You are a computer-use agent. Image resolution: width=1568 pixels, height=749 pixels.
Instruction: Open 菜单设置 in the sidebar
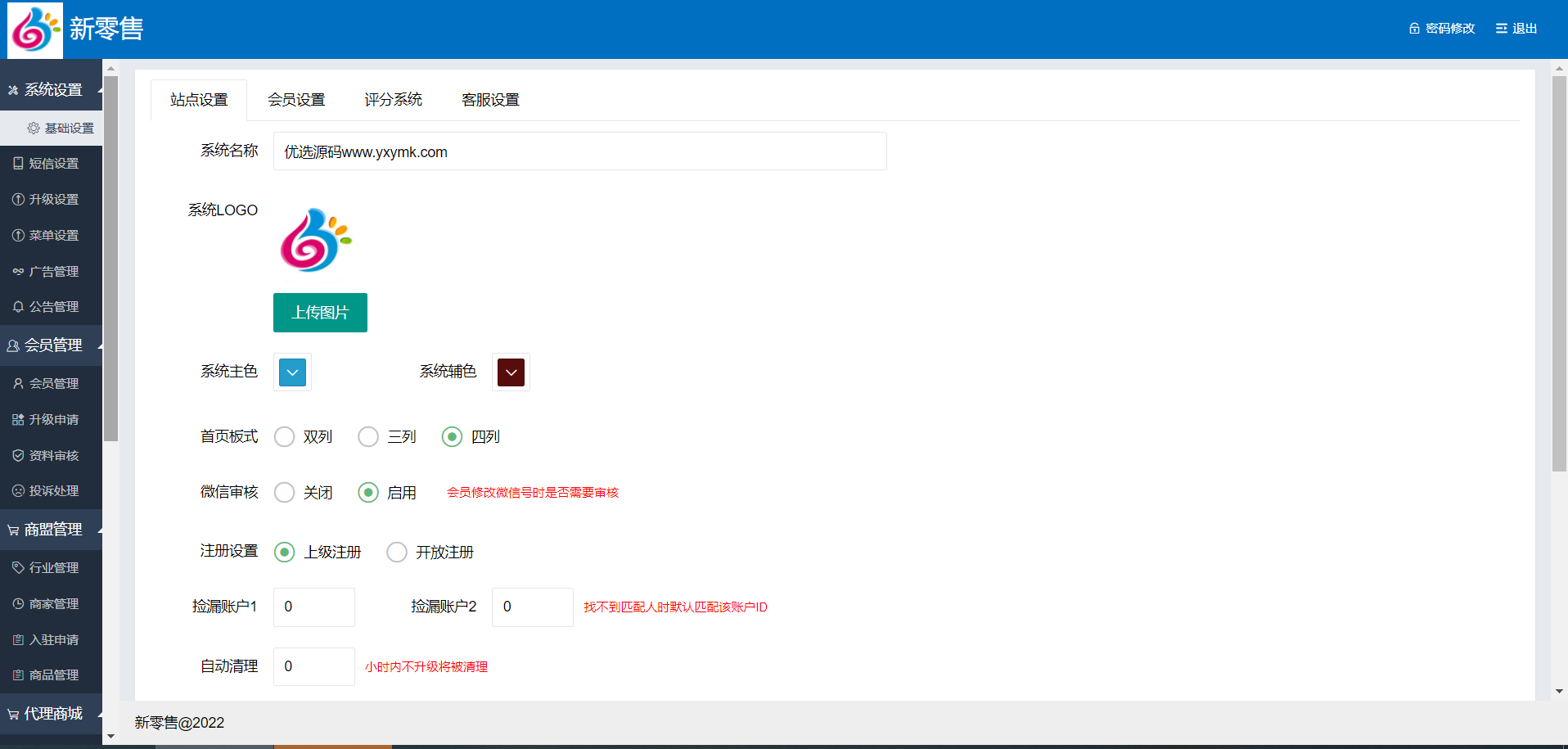point(51,236)
